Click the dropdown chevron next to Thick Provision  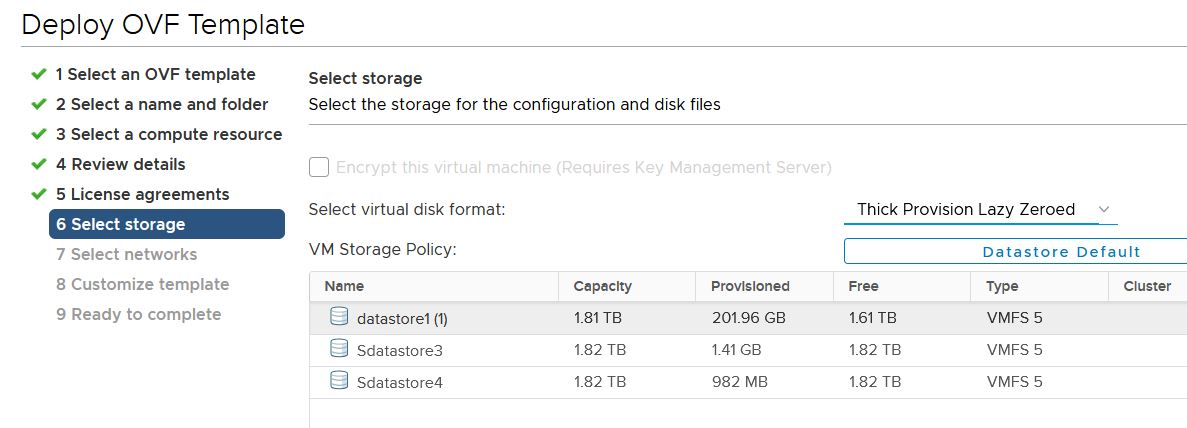tap(1104, 210)
